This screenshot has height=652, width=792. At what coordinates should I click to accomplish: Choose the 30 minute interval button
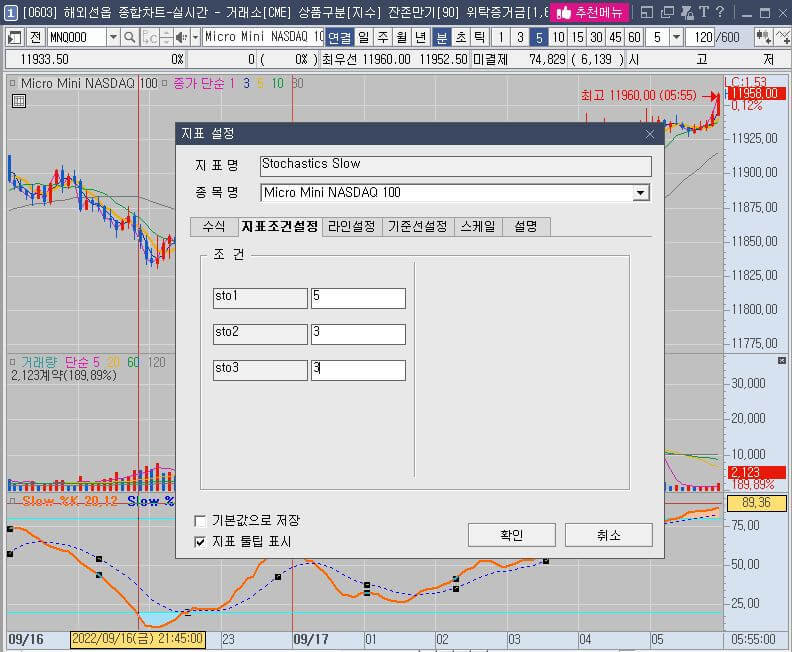pyautogui.click(x=597, y=37)
